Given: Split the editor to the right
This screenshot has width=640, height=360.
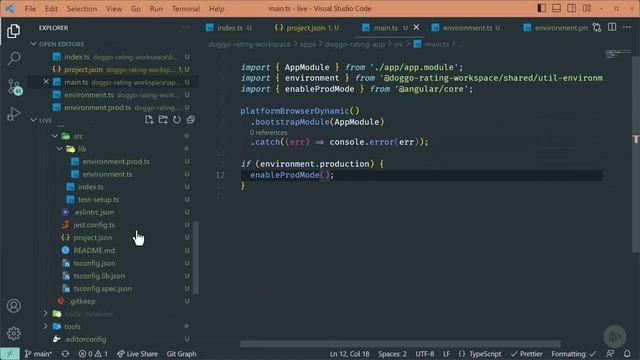Looking at the screenshot, I should 612,28.
